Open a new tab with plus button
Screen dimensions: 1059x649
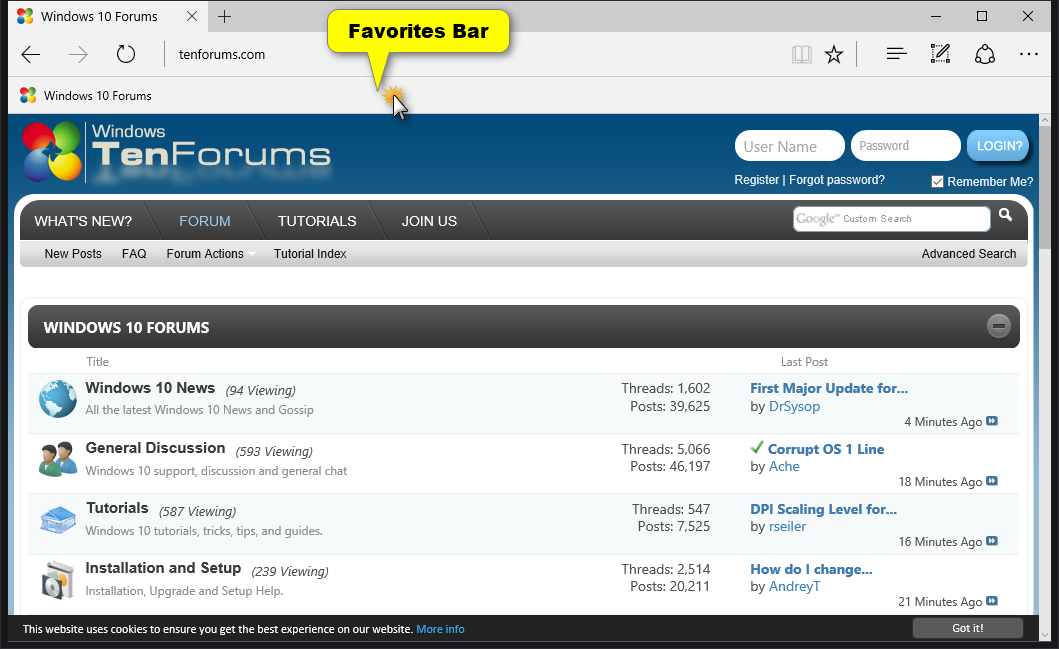click(x=225, y=16)
